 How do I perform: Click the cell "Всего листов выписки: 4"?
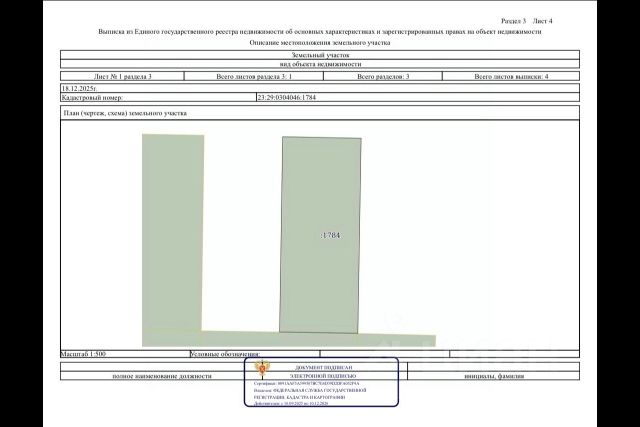pos(511,76)
